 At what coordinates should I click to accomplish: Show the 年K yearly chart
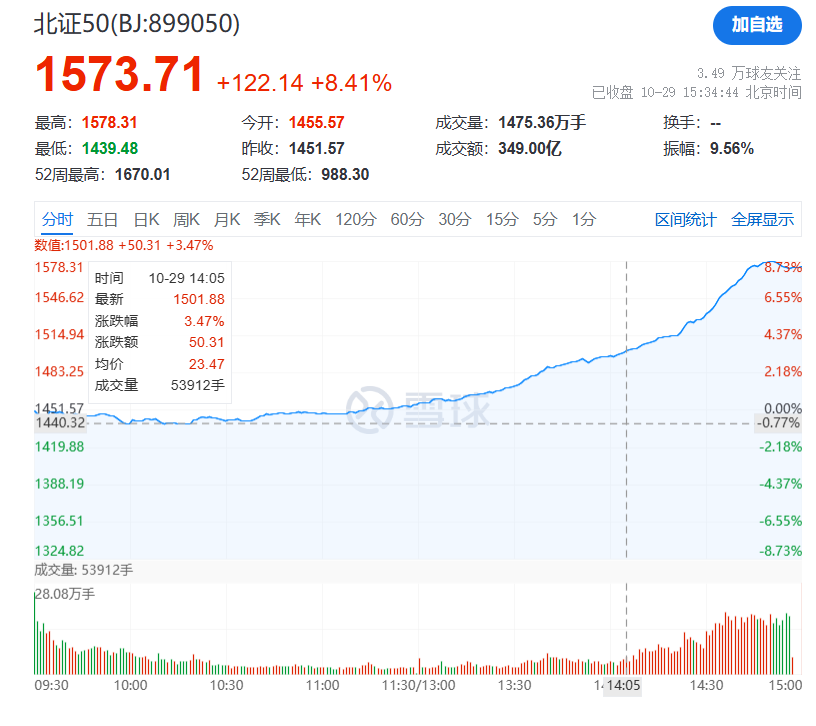[x=307, y=220]
